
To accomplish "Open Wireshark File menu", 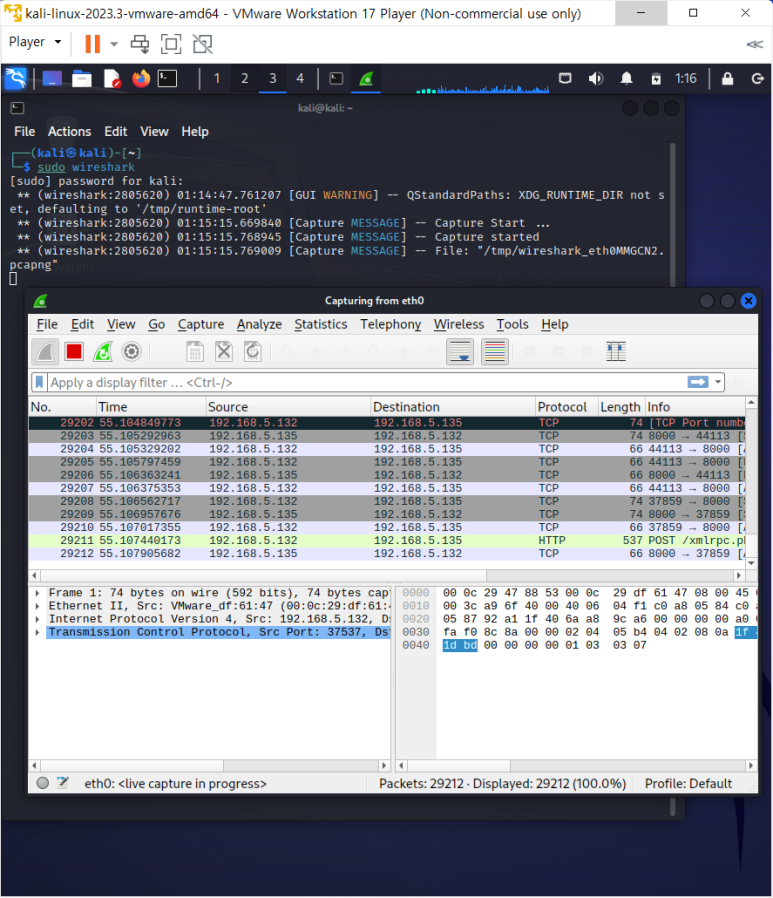I will point(47,324).
